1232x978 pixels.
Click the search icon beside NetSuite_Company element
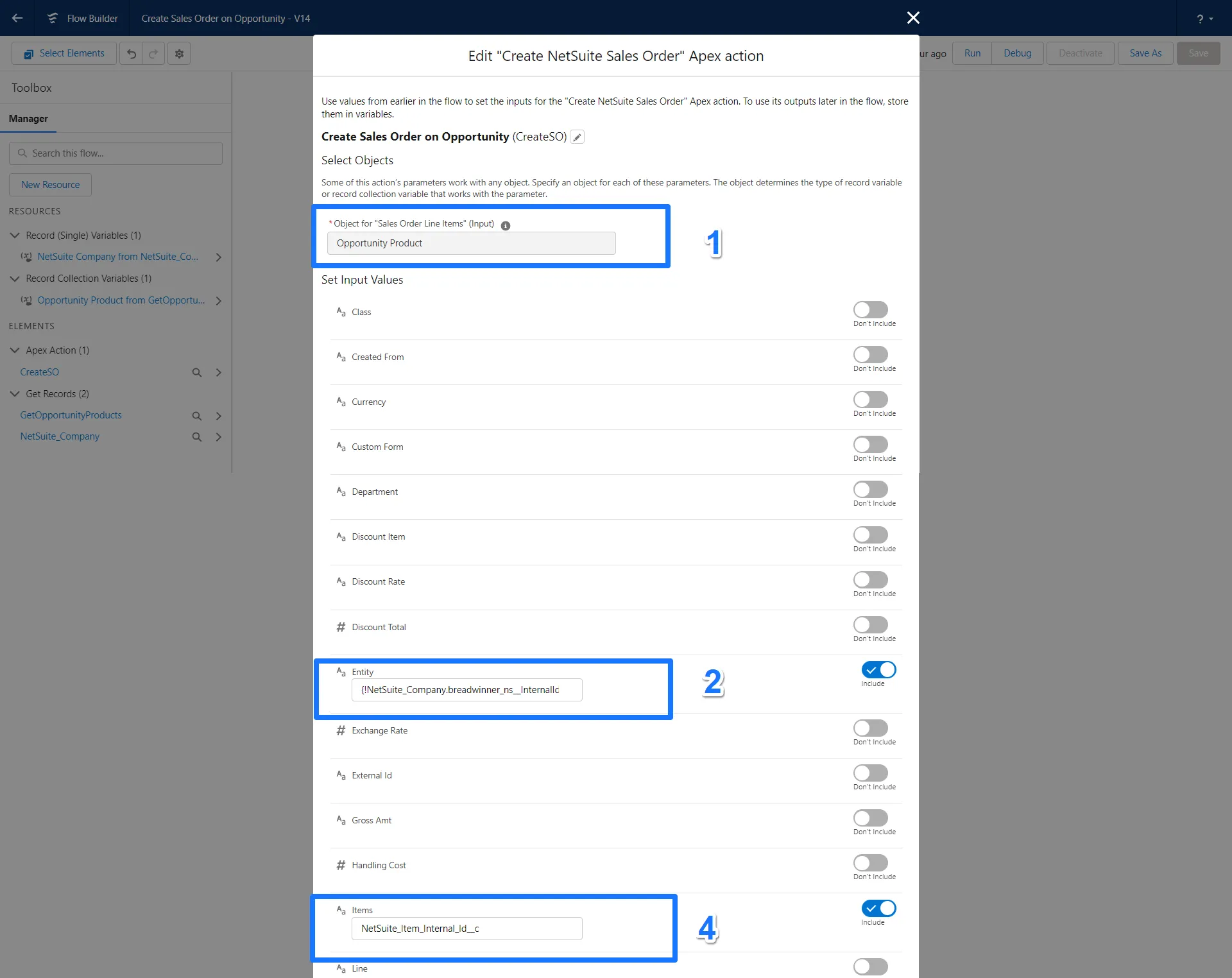click(197, 437)
